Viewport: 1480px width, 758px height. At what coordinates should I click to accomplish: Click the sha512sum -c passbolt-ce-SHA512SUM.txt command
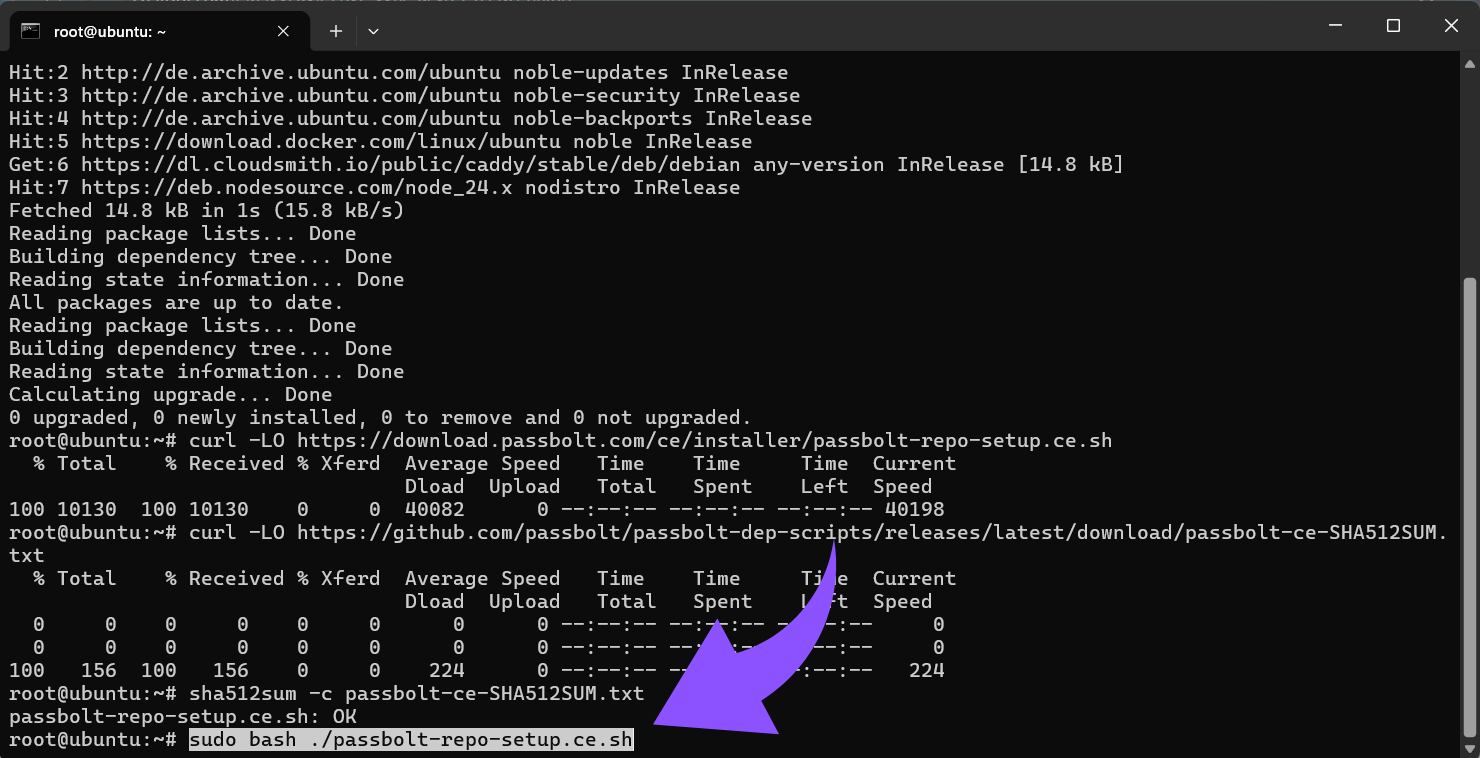tap(417, 693)
